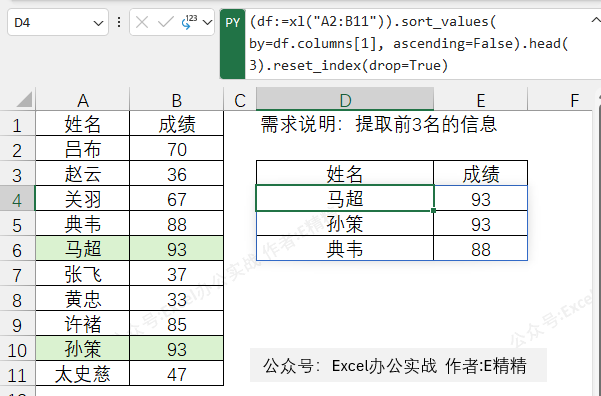Click the fill handle of cell D4
The height and width of the screenshot is (396, 601).
point(434,210)
